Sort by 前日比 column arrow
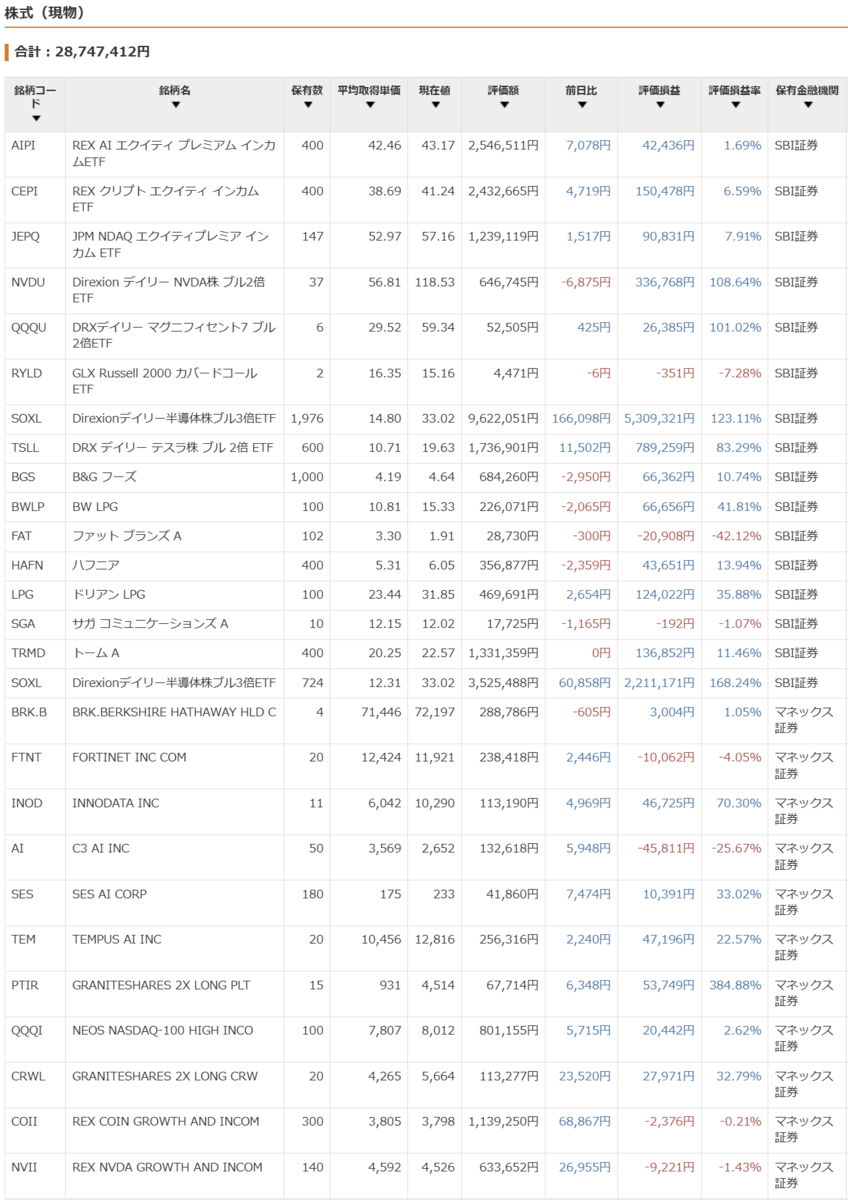 tap(580, 105)
